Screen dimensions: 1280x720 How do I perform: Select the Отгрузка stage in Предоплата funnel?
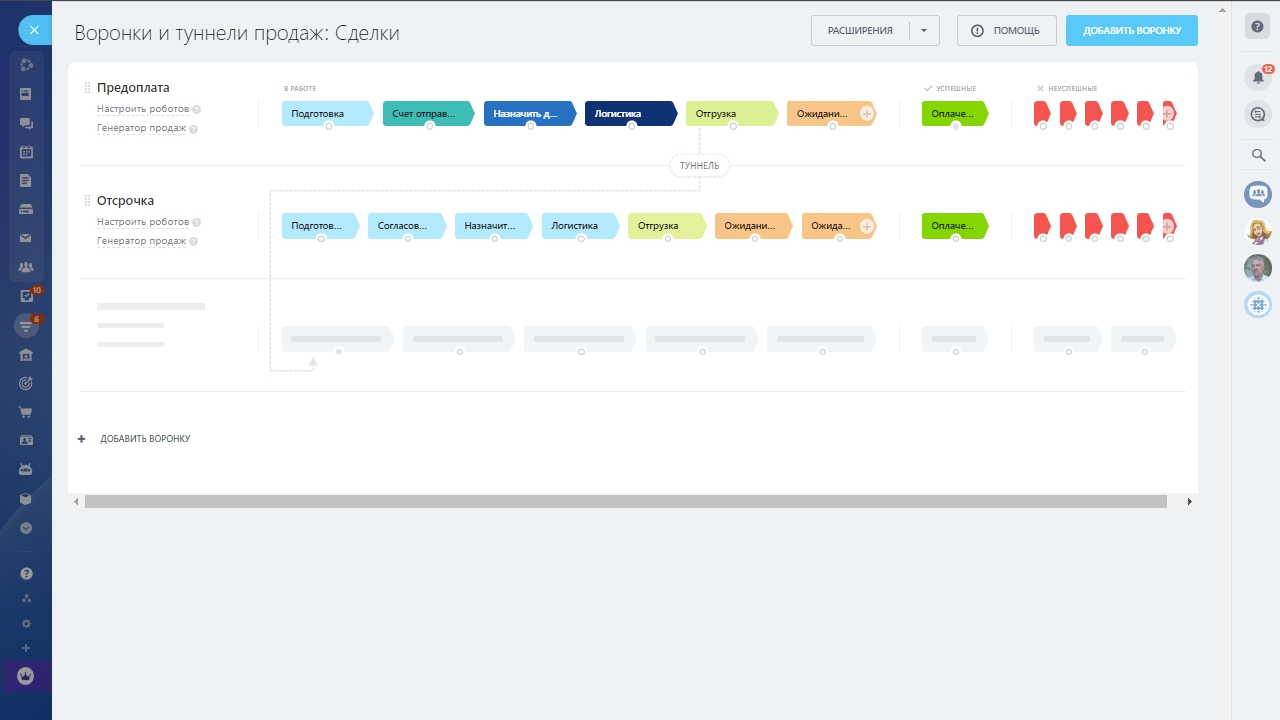click(732, 114)
